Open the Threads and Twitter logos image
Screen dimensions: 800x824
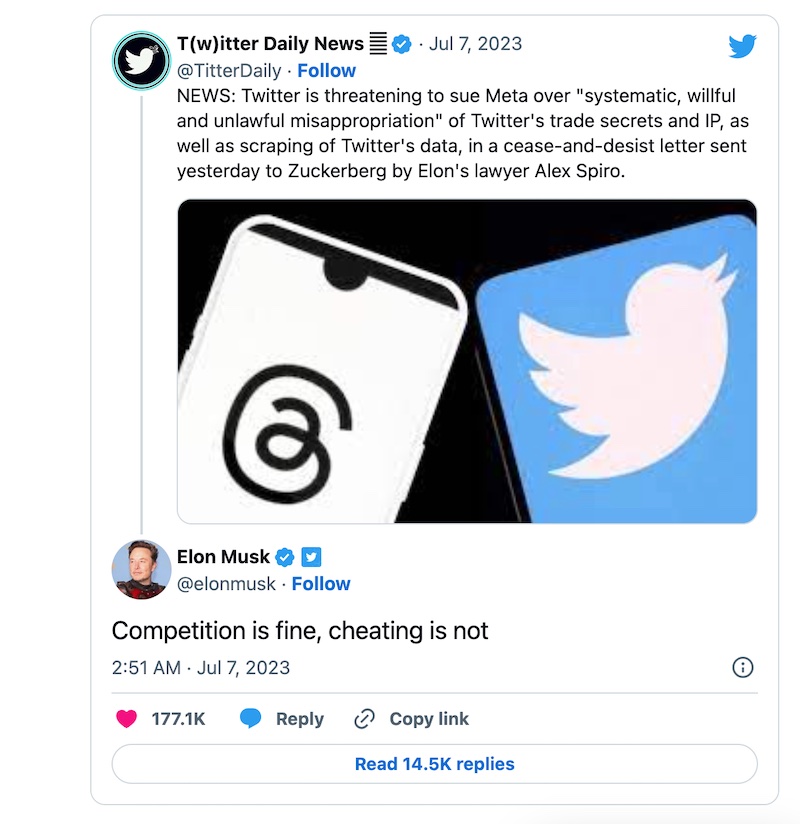(467, 361)
